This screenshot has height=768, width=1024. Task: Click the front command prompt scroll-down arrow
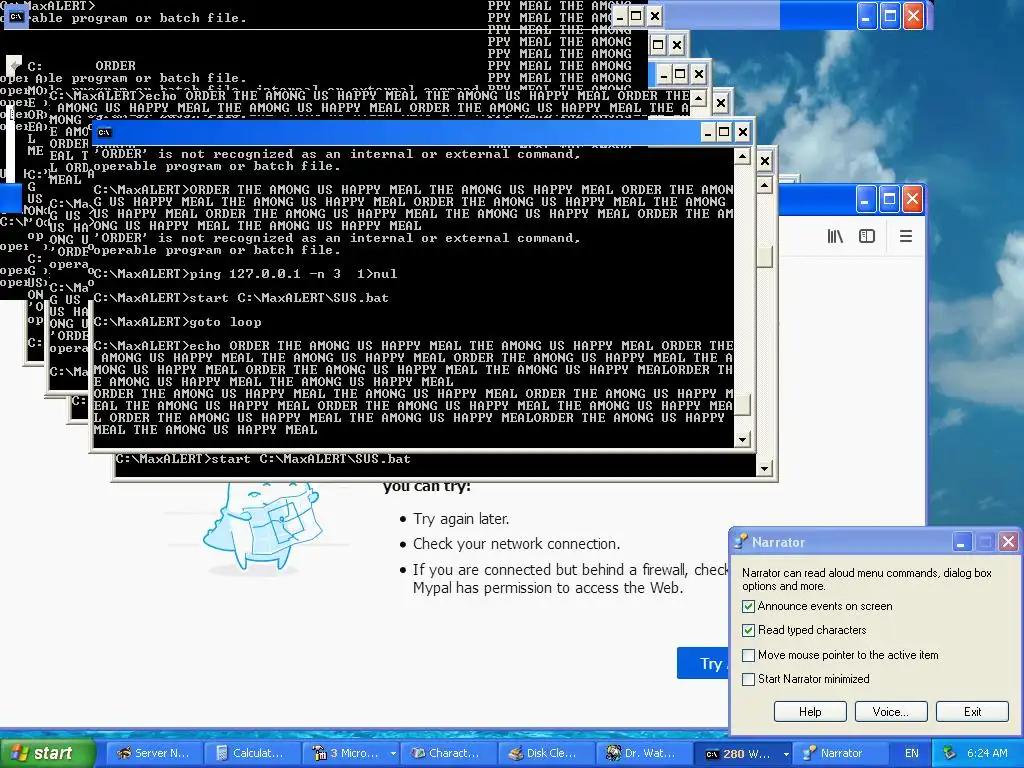(742, 440)
